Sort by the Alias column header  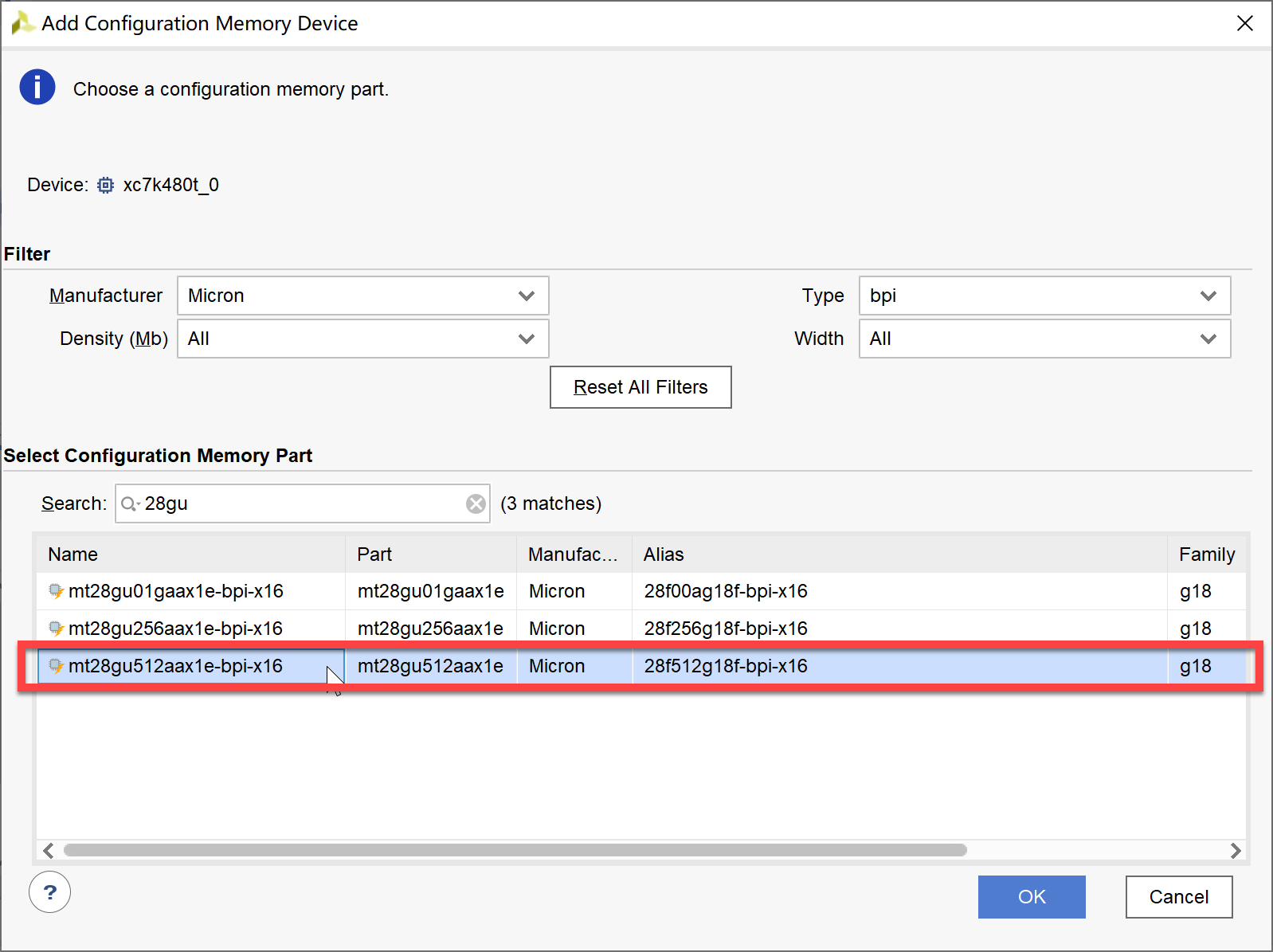[x=899, y=554]
